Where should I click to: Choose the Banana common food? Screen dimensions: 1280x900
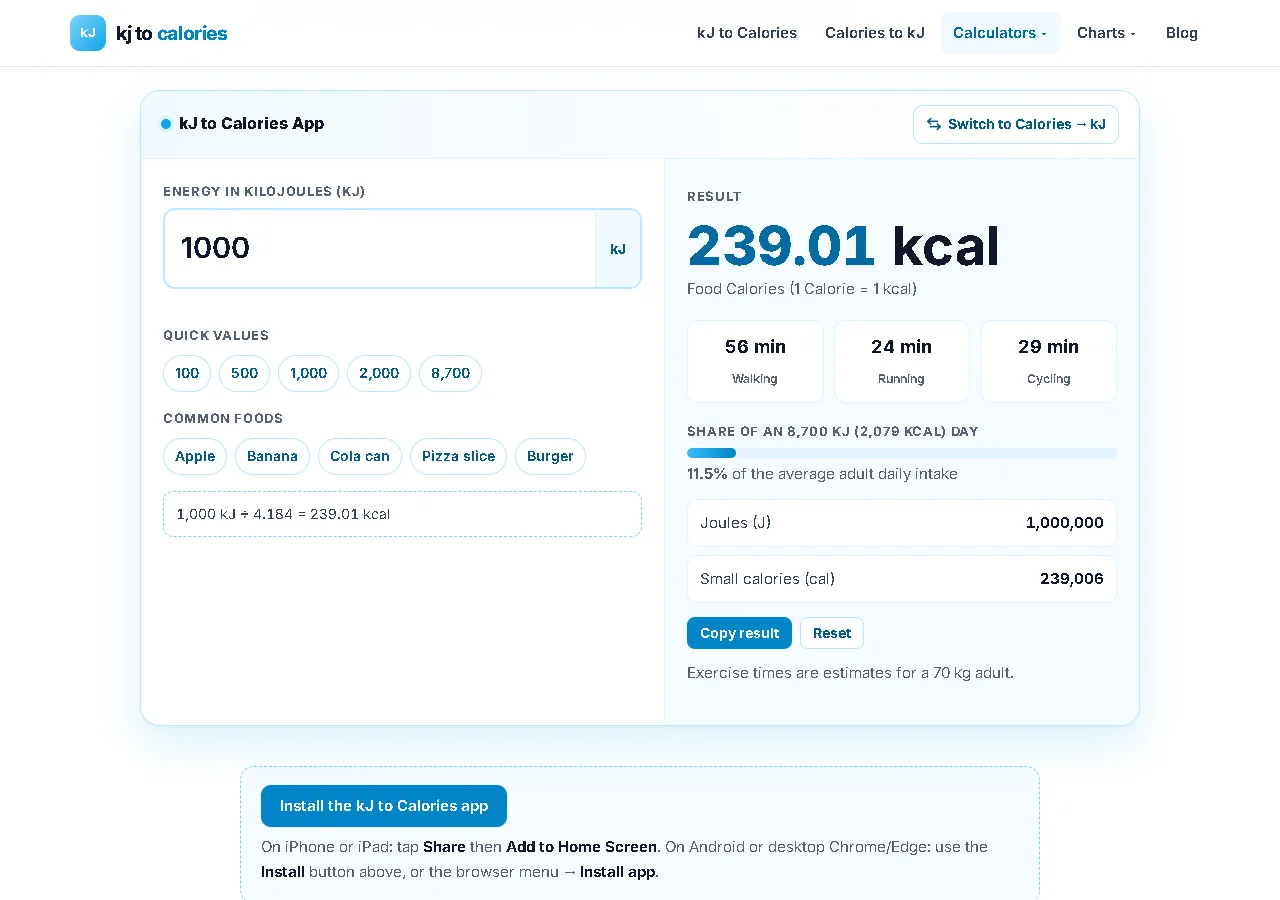tap(273, 456)
